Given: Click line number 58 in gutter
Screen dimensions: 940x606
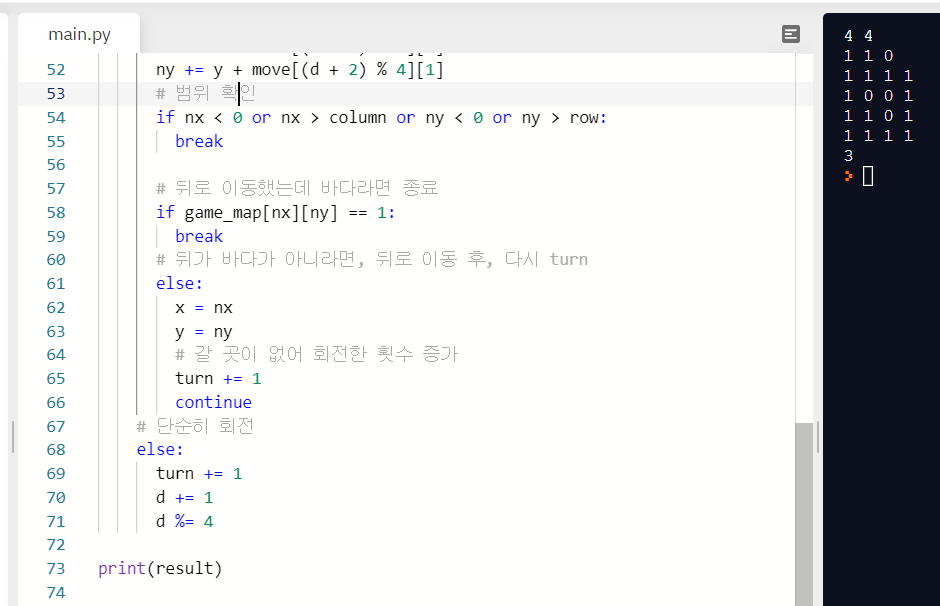Looking at the screenshot, I should pyautogui.click(x=56, y=212).
